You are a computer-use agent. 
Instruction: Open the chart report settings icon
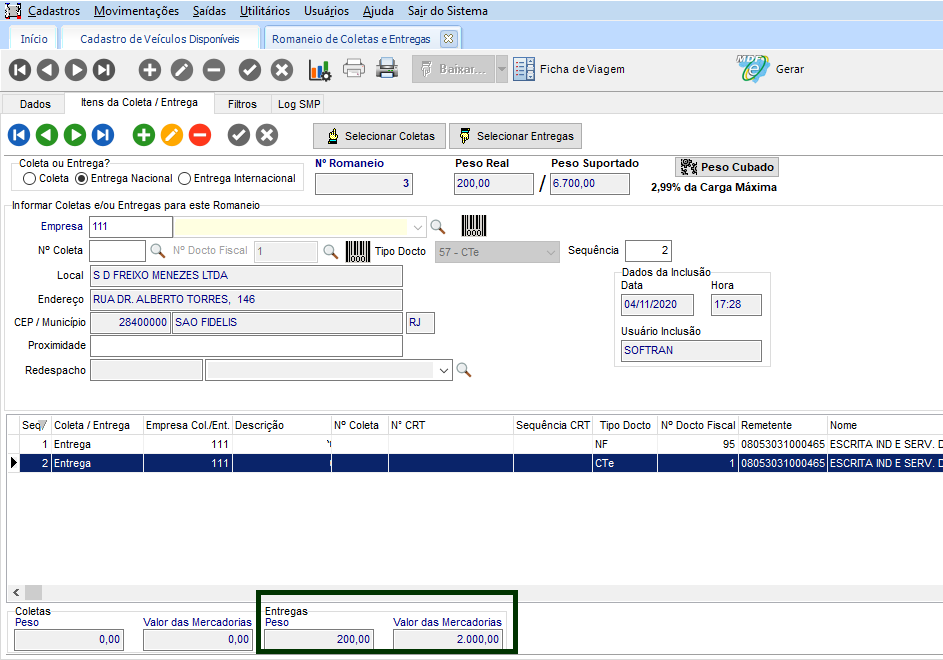tap(319, 70)
